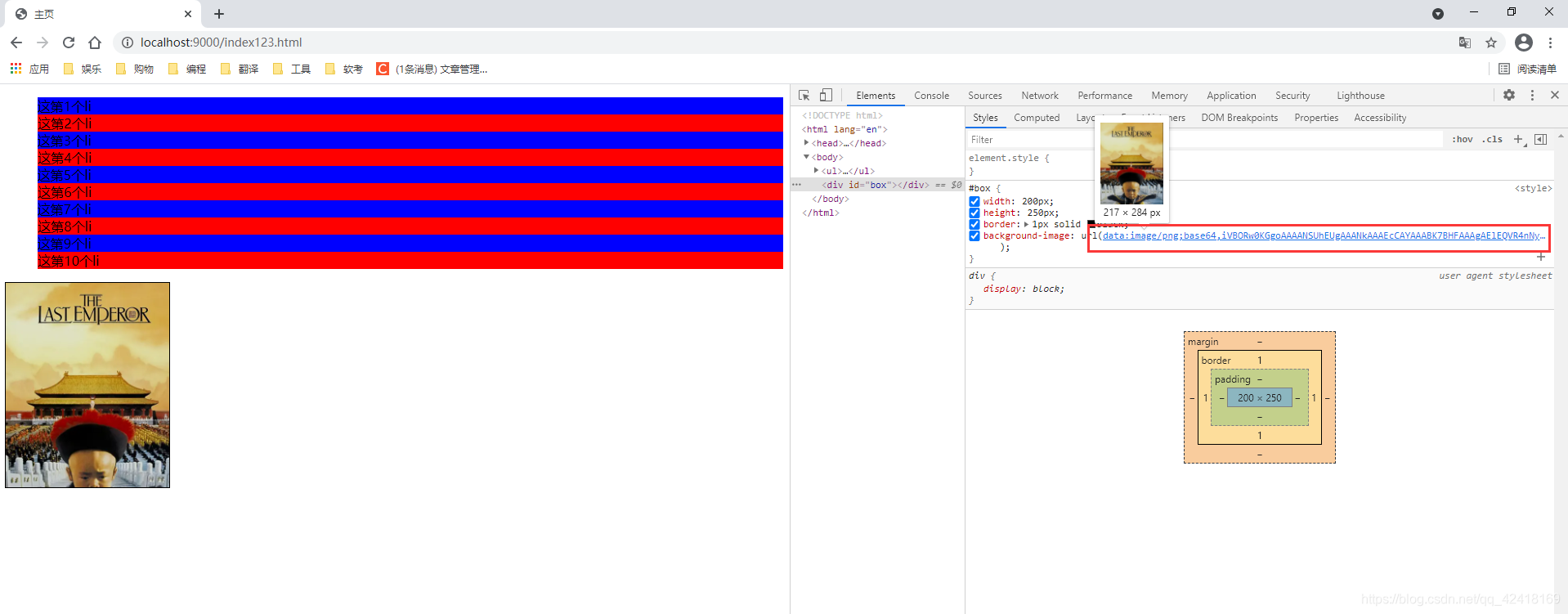Collapse the body element node
Screen dimensions: 1568x614
click(807, 157)
